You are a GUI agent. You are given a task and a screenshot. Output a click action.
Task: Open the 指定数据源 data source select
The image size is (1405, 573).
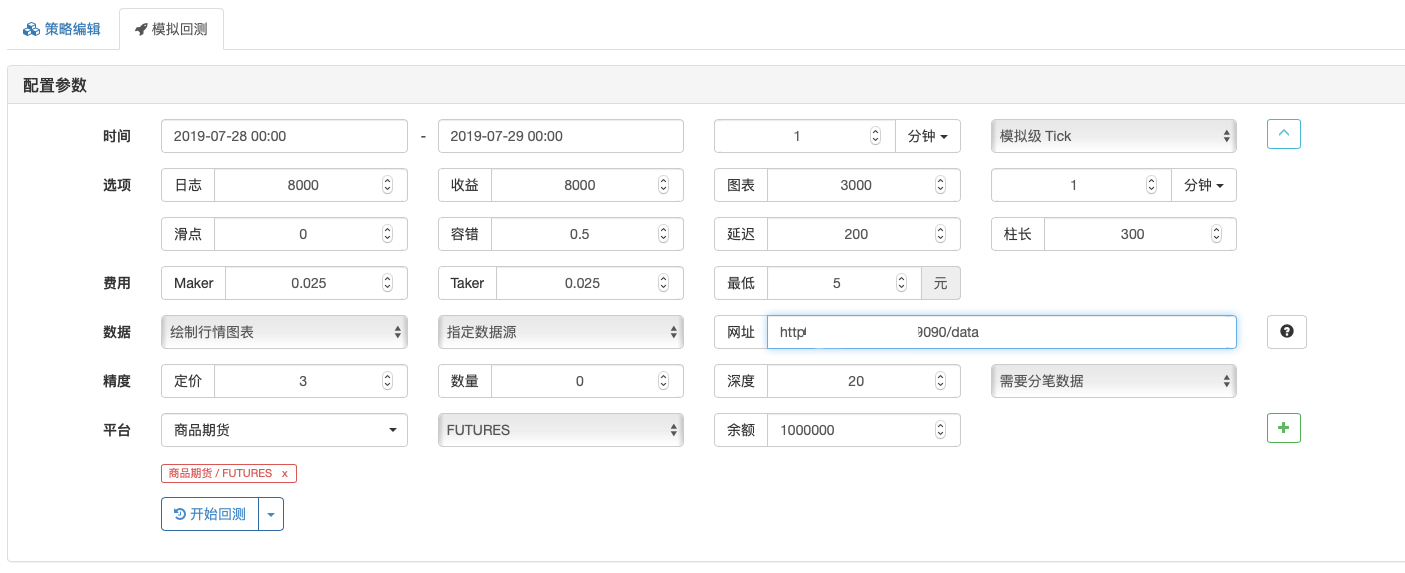[x=560, y=332]
